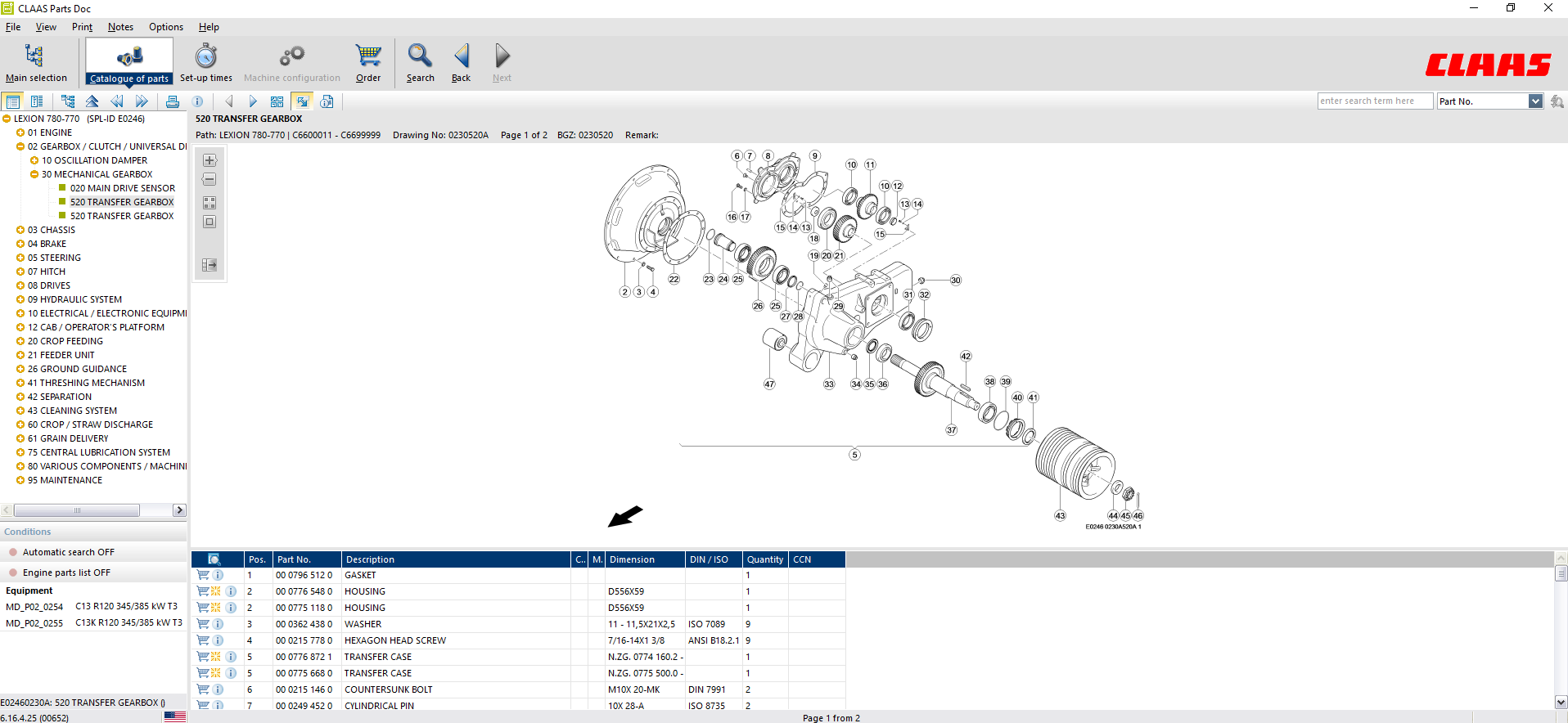Screen dimensions: 1568x723
Task: Toggle Automatic search OFF
Action: coord(93,552)
